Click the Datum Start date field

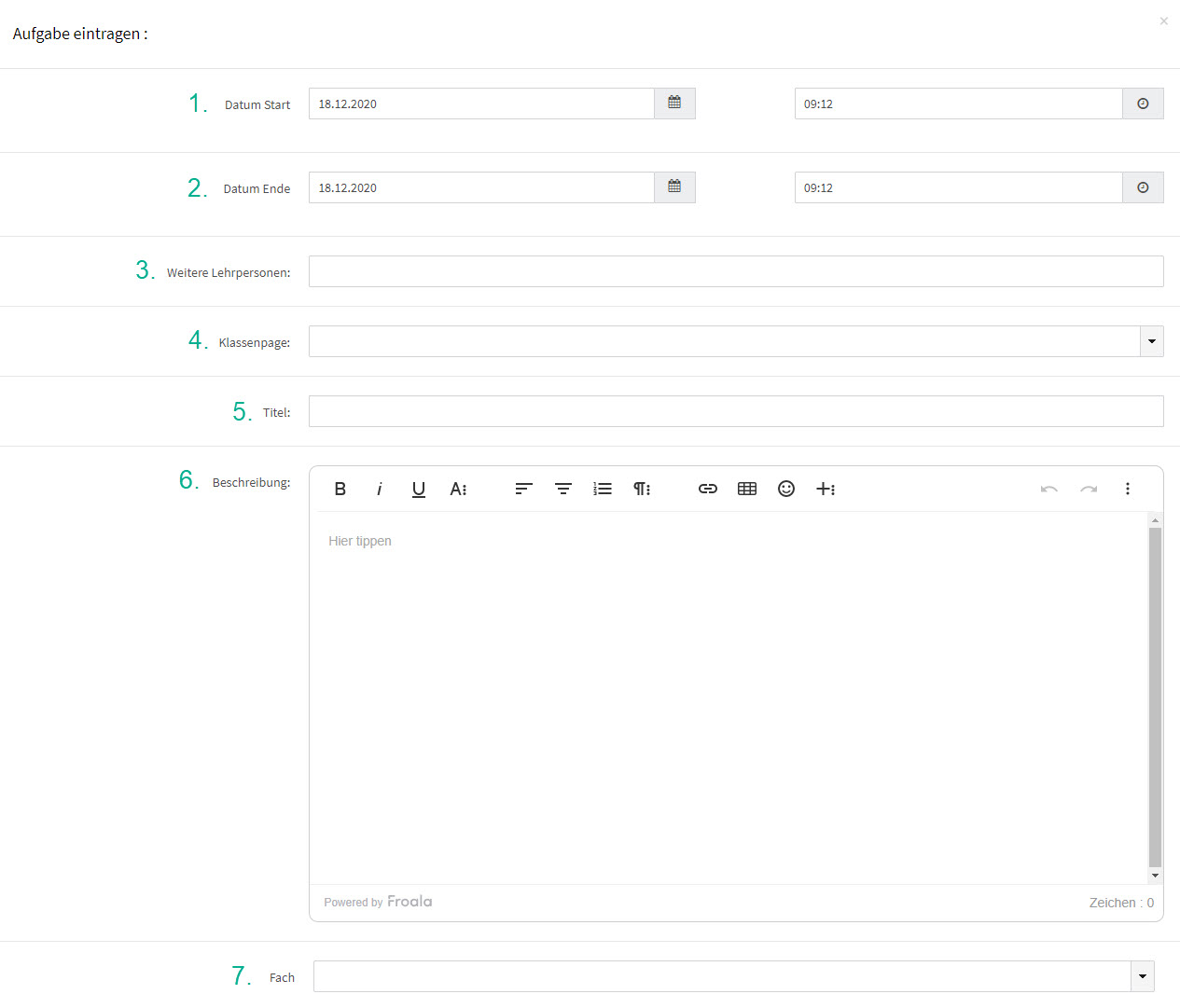[x=481, y=104]
